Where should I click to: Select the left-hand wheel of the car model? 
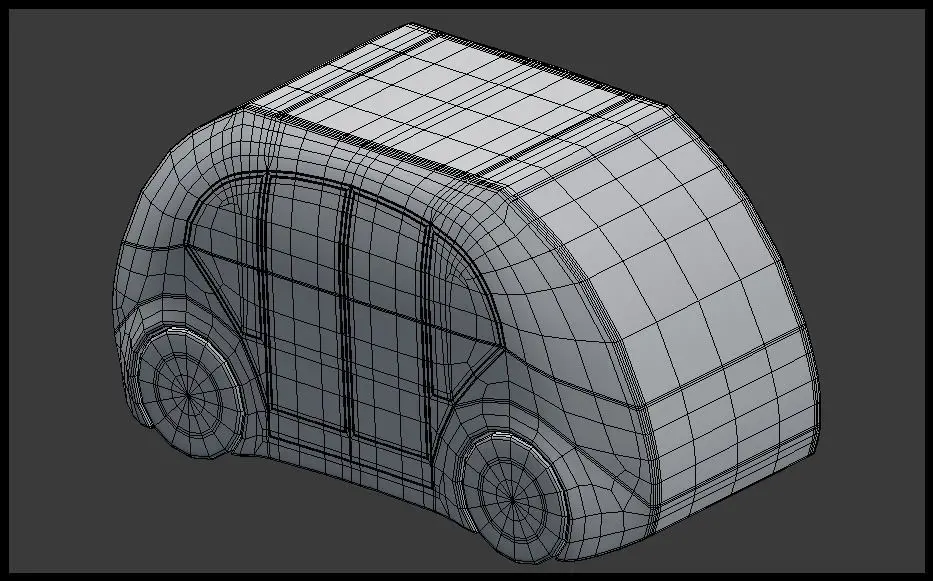190,393
